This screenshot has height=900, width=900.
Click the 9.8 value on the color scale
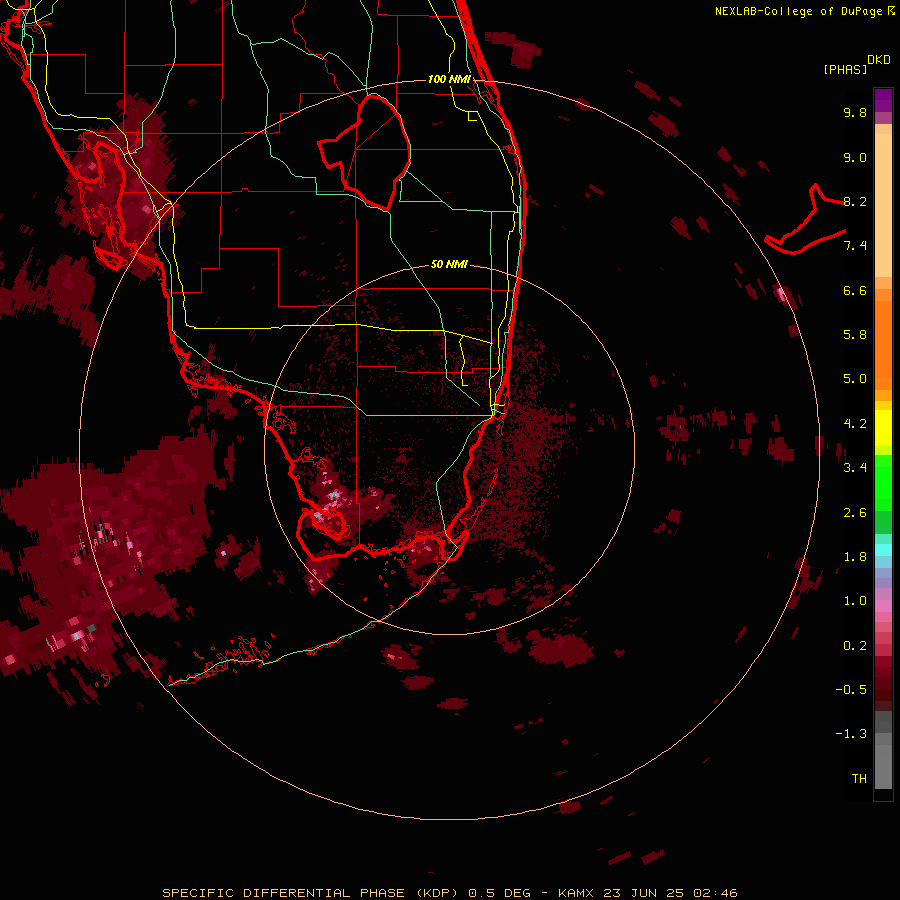[855, 112]
